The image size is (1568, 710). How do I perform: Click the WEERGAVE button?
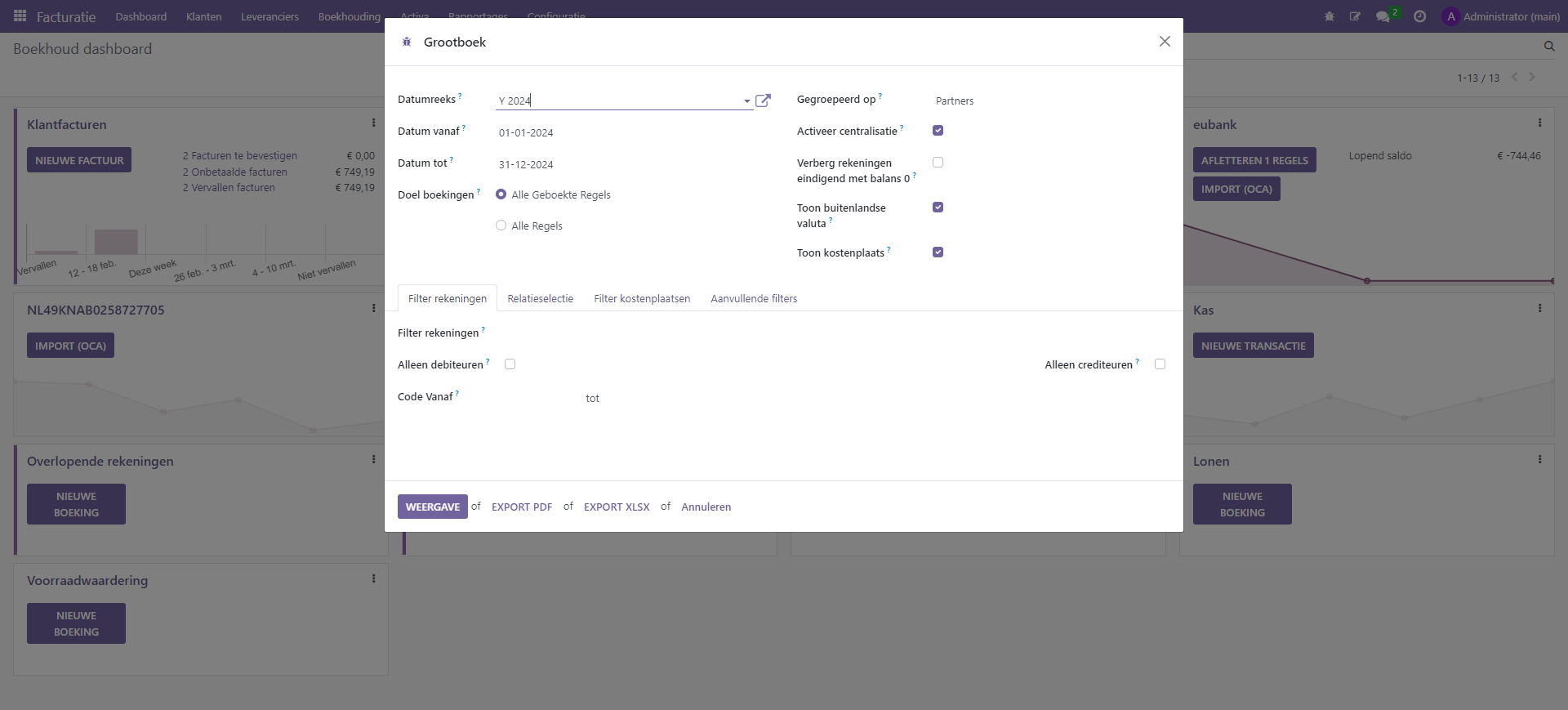[x=432, y=507]
